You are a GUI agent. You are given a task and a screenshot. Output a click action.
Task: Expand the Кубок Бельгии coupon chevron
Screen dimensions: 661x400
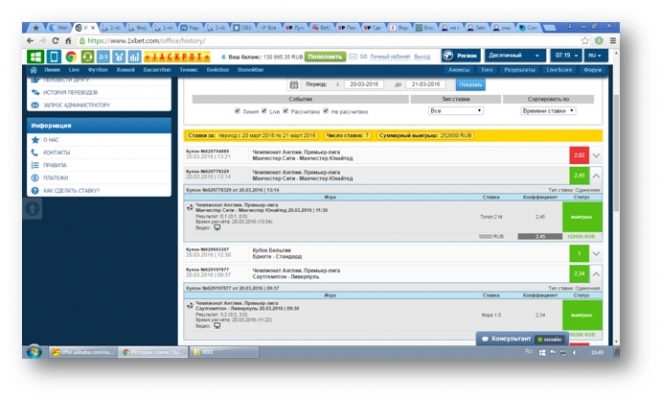point(596,254)
